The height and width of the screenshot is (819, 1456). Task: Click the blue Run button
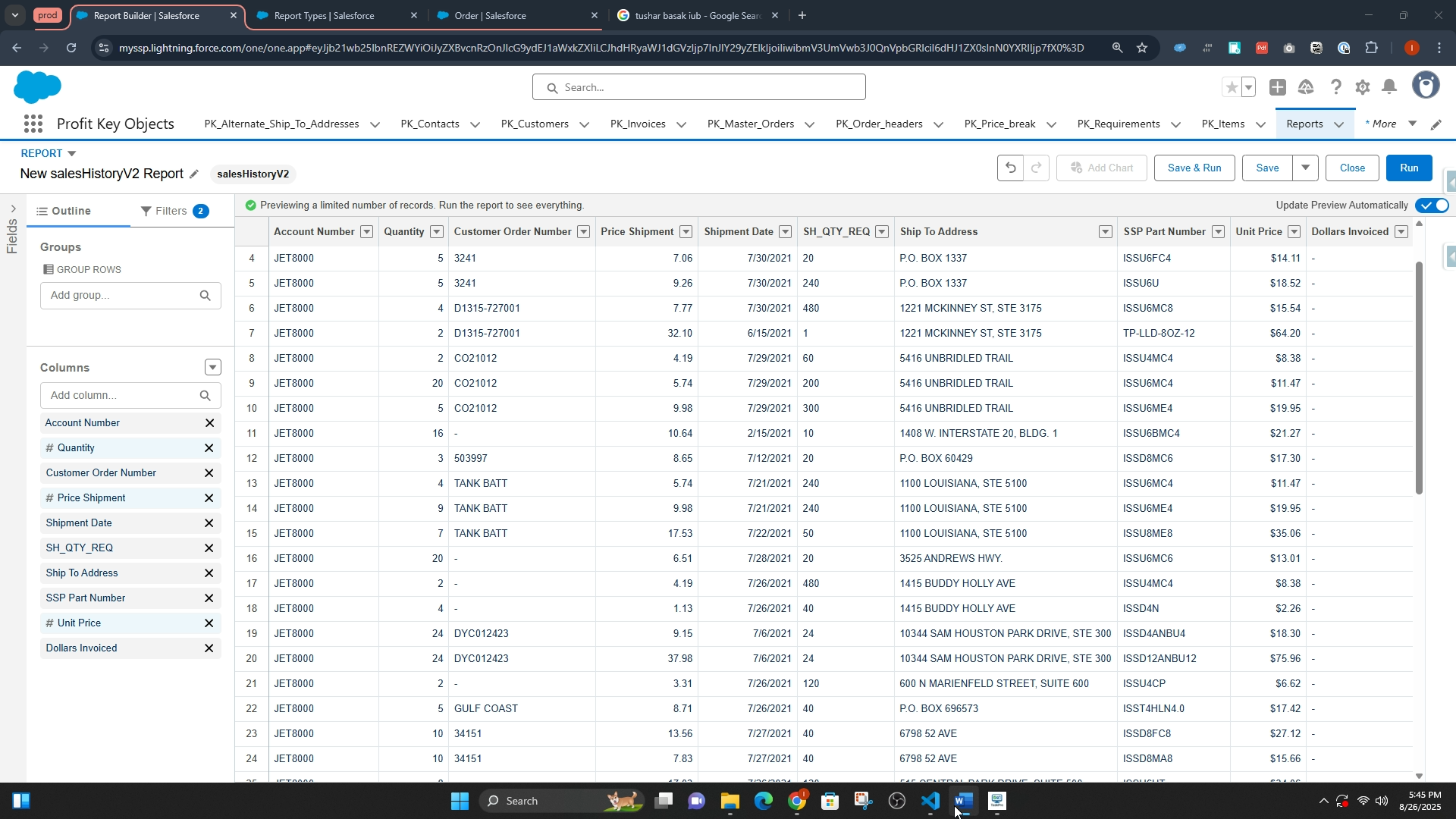tap(1408, 168)
